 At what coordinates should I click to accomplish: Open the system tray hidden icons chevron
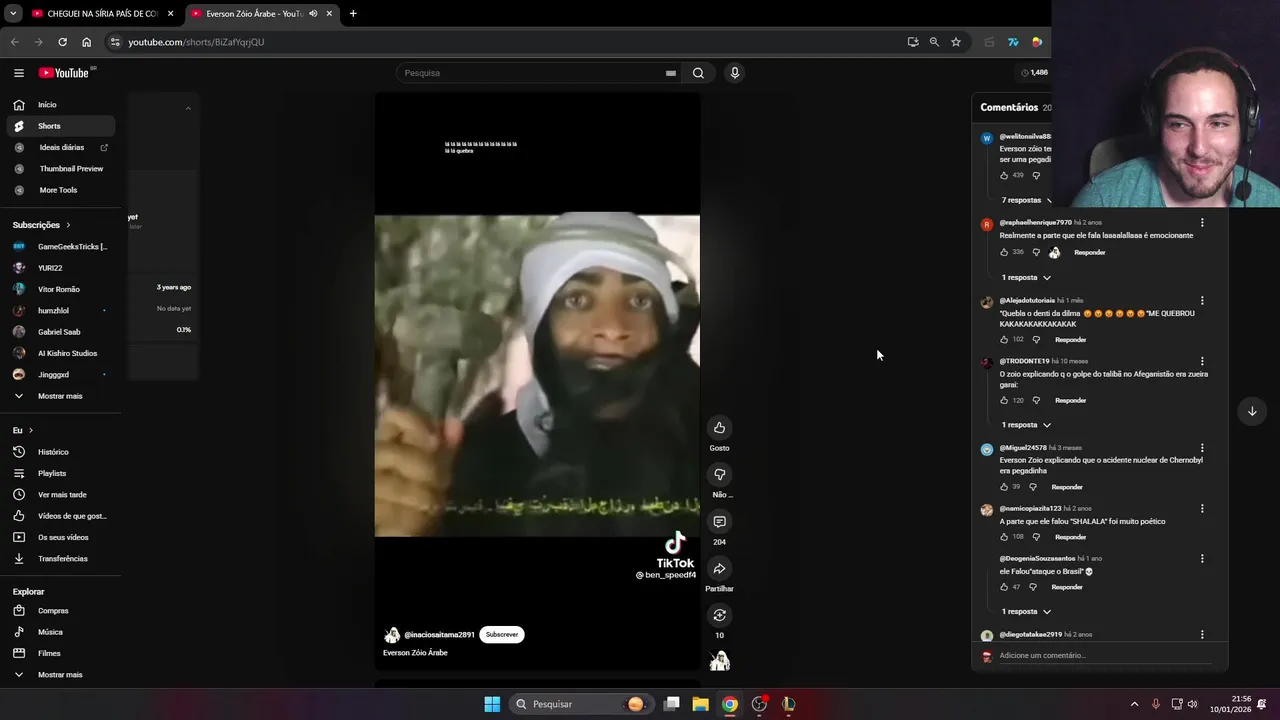coord(1134,704)
